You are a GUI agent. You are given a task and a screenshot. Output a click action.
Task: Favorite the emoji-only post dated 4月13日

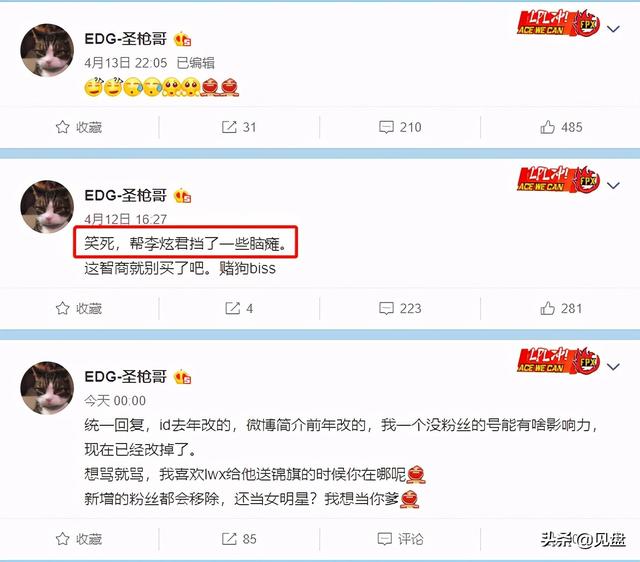pyautogui.click(x=79, y=127)
